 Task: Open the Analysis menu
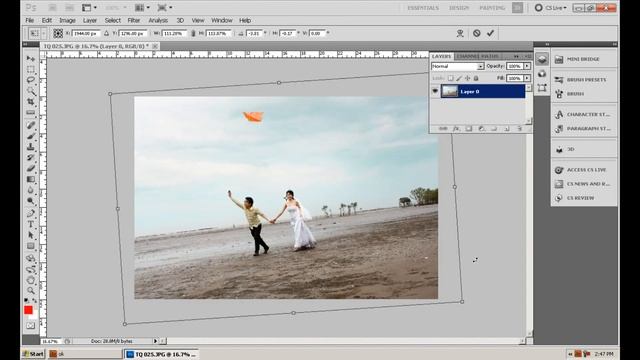point(158,20)
